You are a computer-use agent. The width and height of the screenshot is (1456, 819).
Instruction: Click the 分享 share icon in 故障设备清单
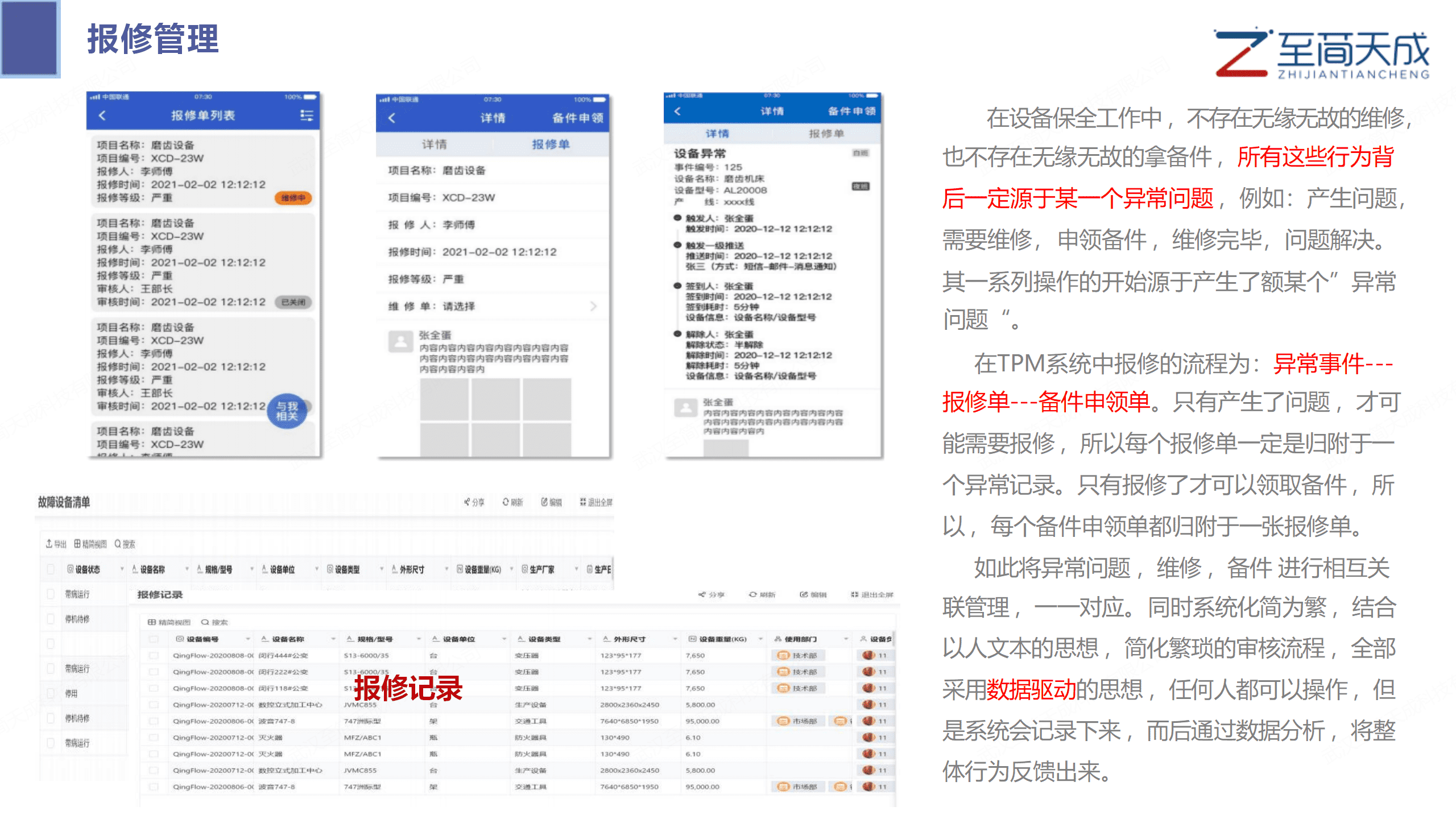click(x=467, y=502)
